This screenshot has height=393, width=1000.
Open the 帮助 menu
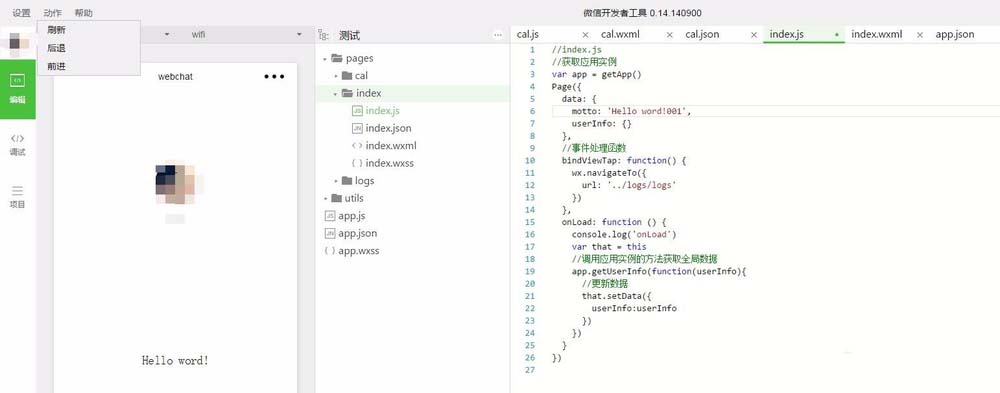84,13
